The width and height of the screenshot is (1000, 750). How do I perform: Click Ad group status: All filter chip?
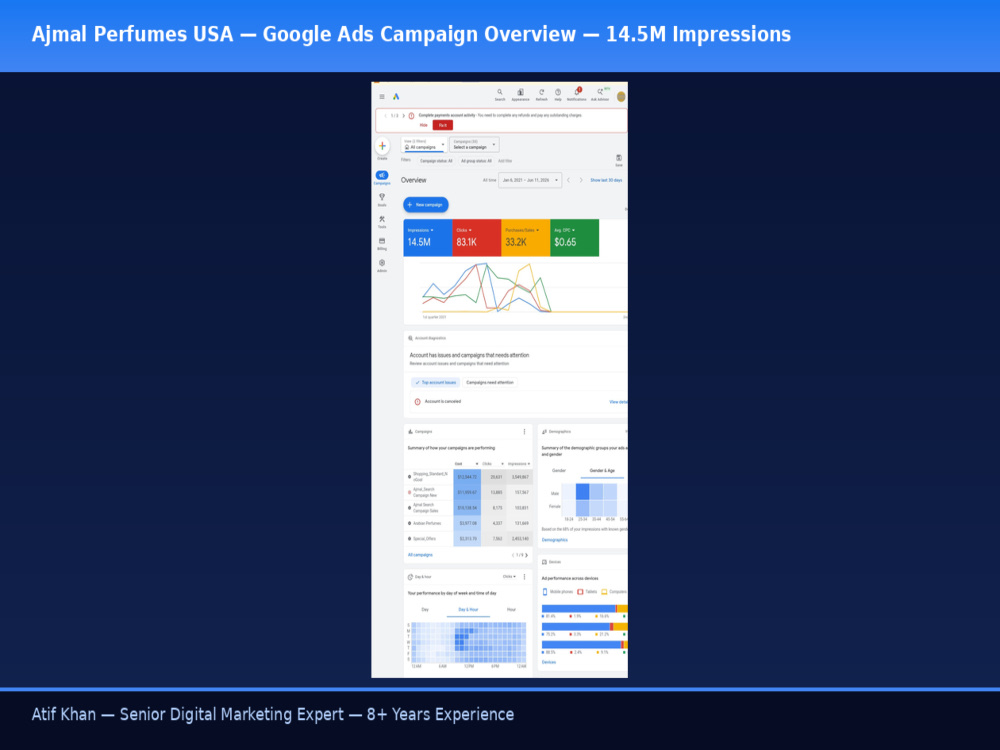[x=476, y=161]
